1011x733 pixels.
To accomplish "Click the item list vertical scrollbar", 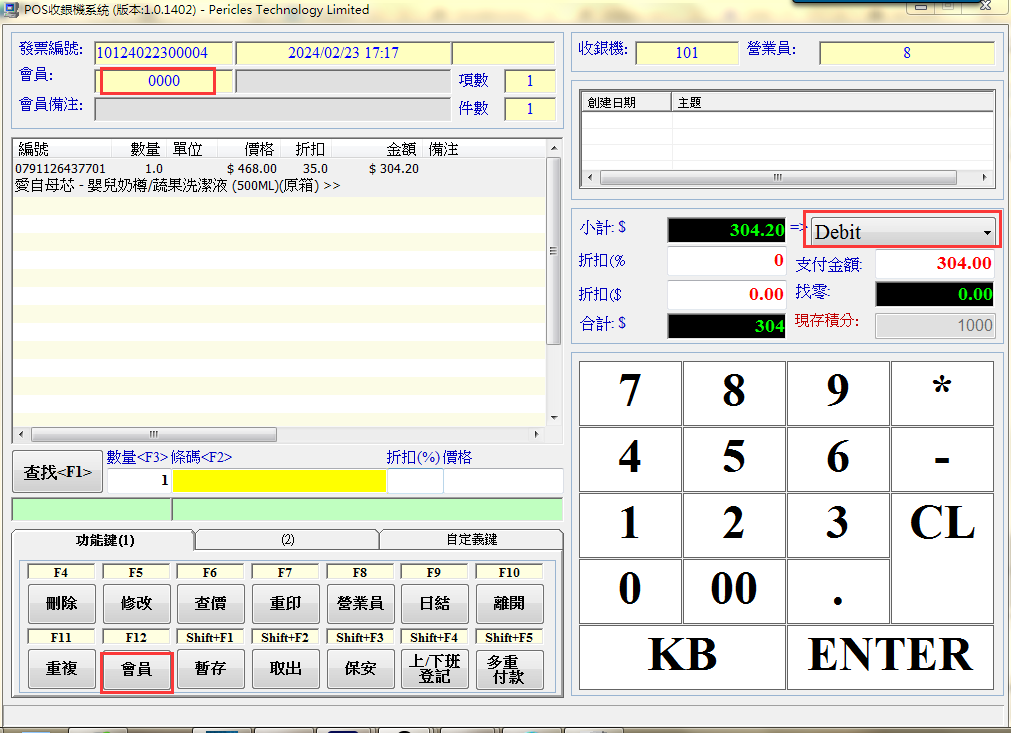I will 553,251.
